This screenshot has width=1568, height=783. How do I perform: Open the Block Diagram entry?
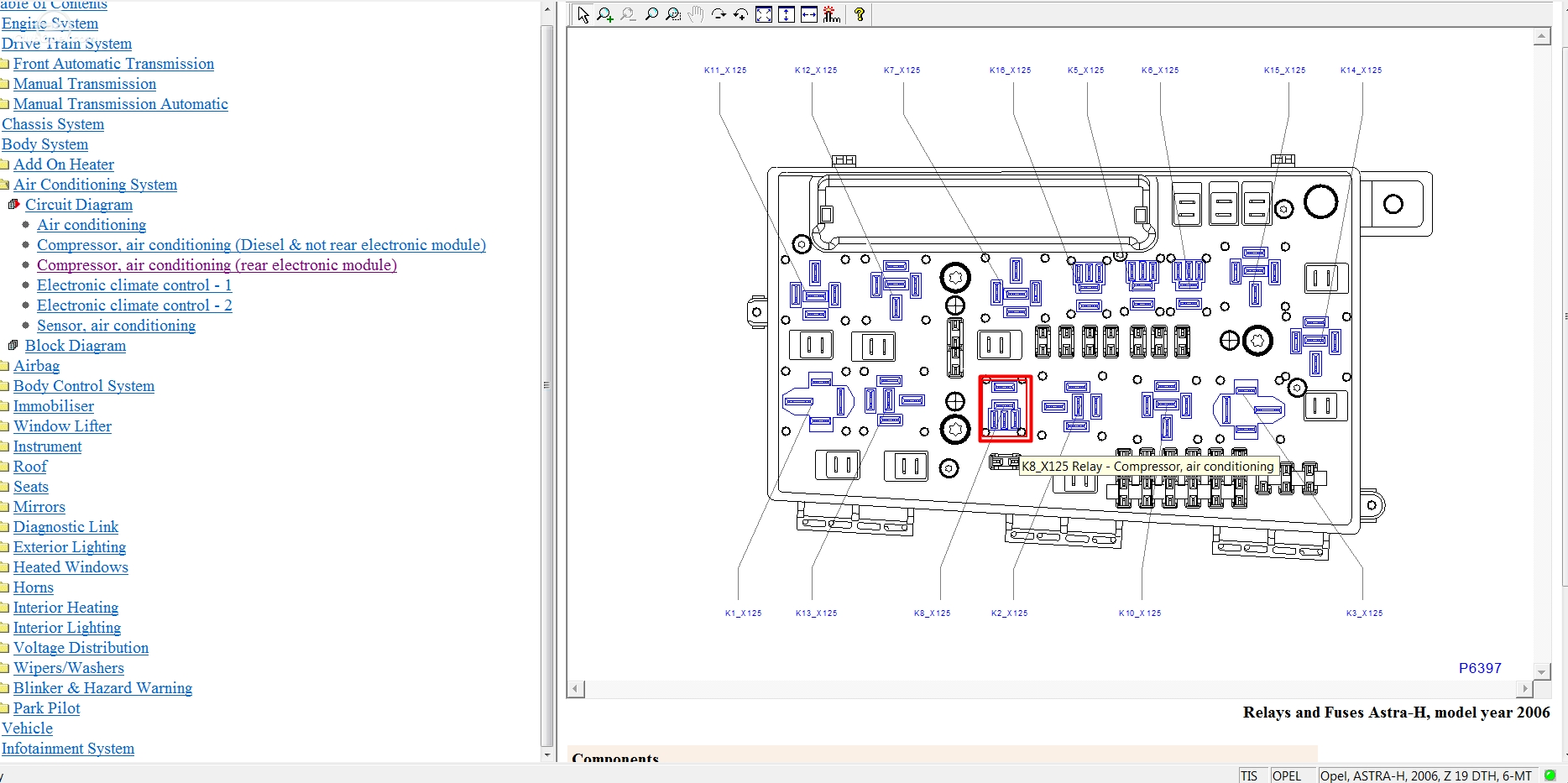(76, 346)
